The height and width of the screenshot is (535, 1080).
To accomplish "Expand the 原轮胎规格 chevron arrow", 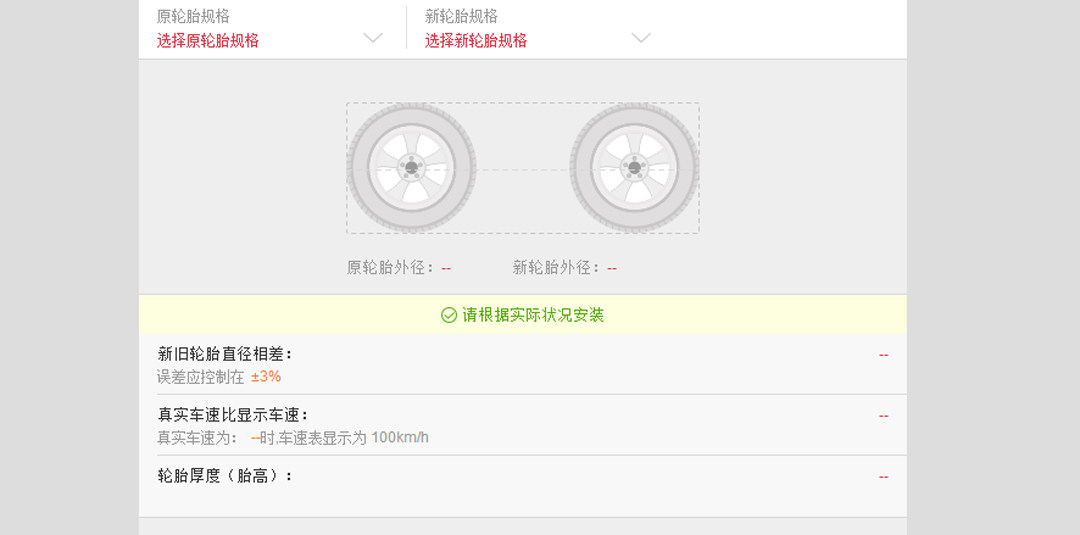I will pyautogui.click(x=373, y=38).
